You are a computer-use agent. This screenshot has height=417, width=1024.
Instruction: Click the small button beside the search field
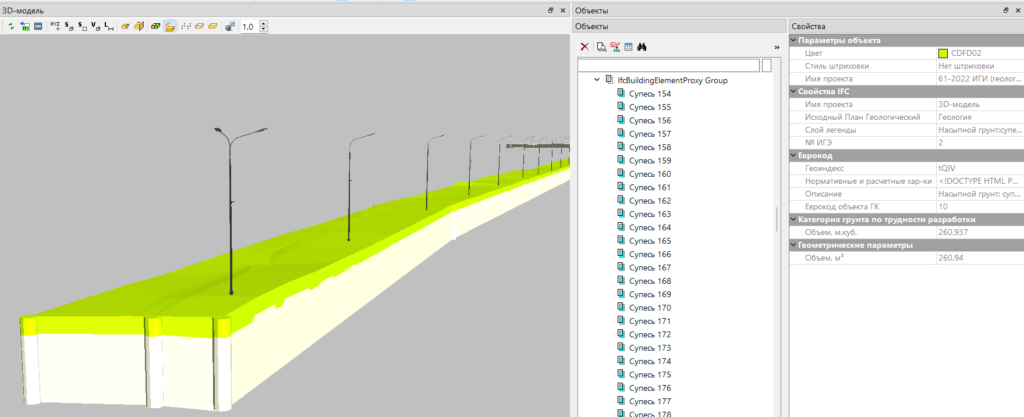pyautogui.click(x=767, y=65)
